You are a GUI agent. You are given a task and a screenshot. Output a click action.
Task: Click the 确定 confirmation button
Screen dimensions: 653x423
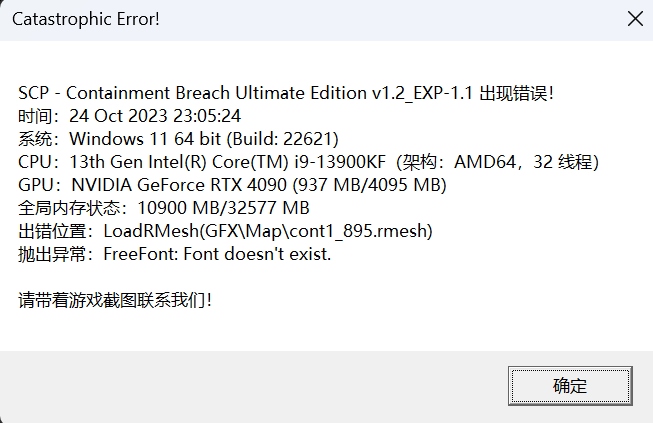click(570, 386)
